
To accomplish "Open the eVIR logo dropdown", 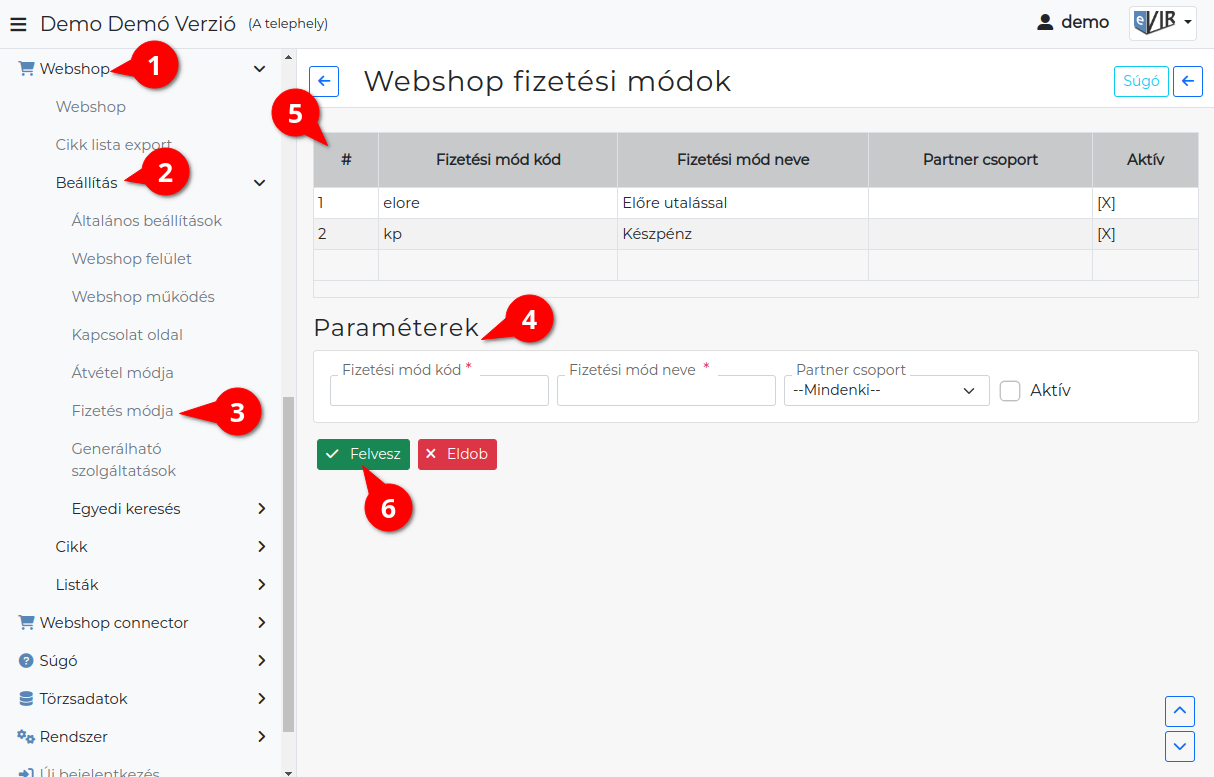I will pyautogui.click(x=1163, y=22).
